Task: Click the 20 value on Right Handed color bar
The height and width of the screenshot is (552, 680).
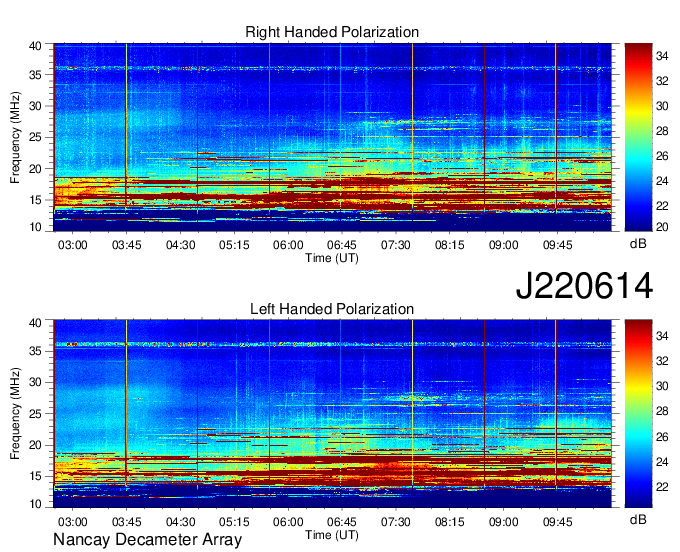Action: pyautogui.click(x=662, y=227)
